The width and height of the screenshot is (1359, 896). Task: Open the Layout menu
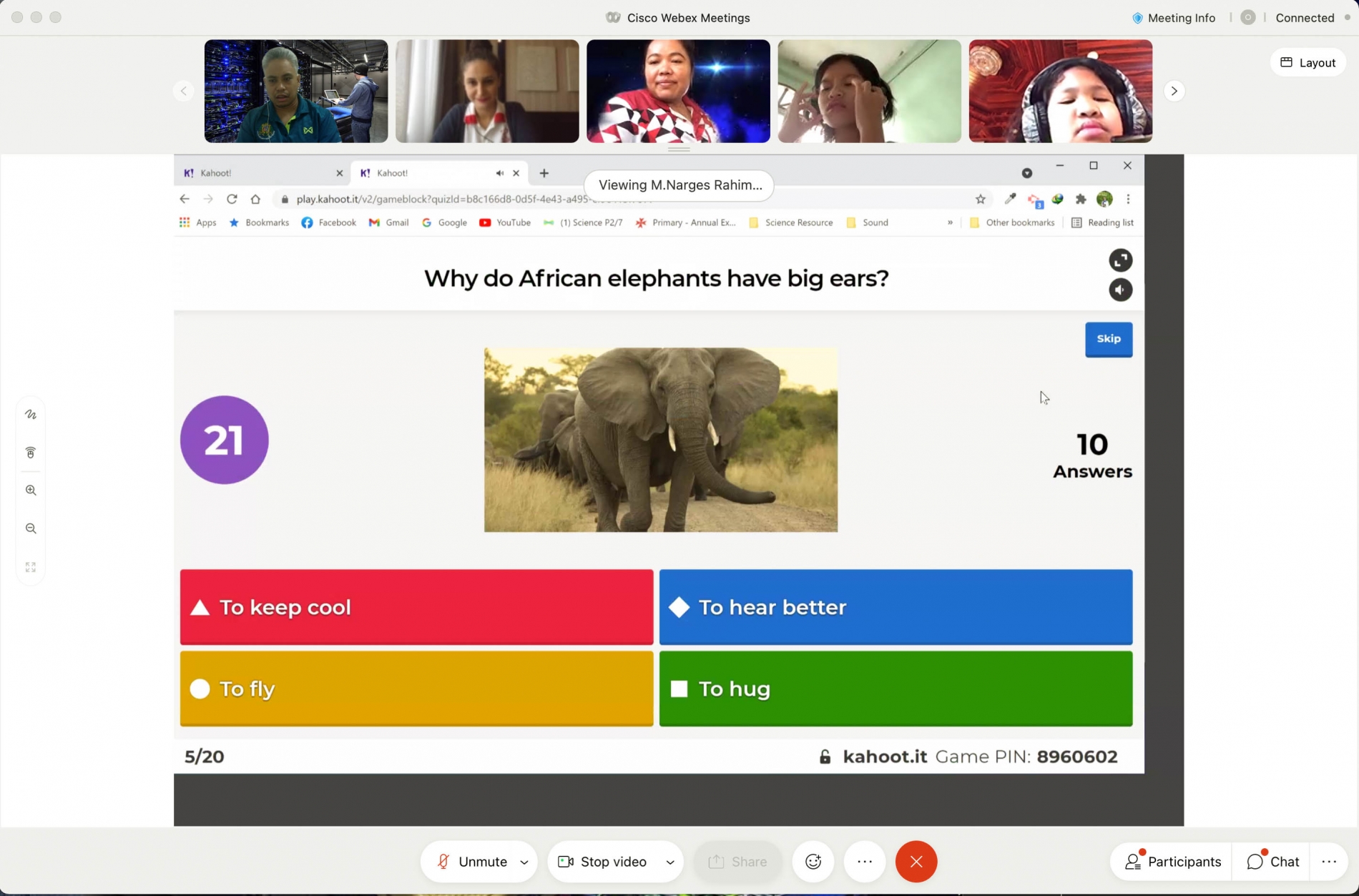click(x=1308, y=62)
